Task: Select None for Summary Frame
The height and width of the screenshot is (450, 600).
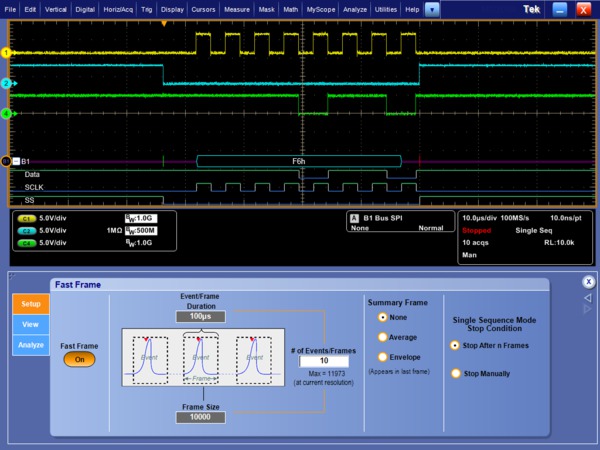Action: point(383,317)
